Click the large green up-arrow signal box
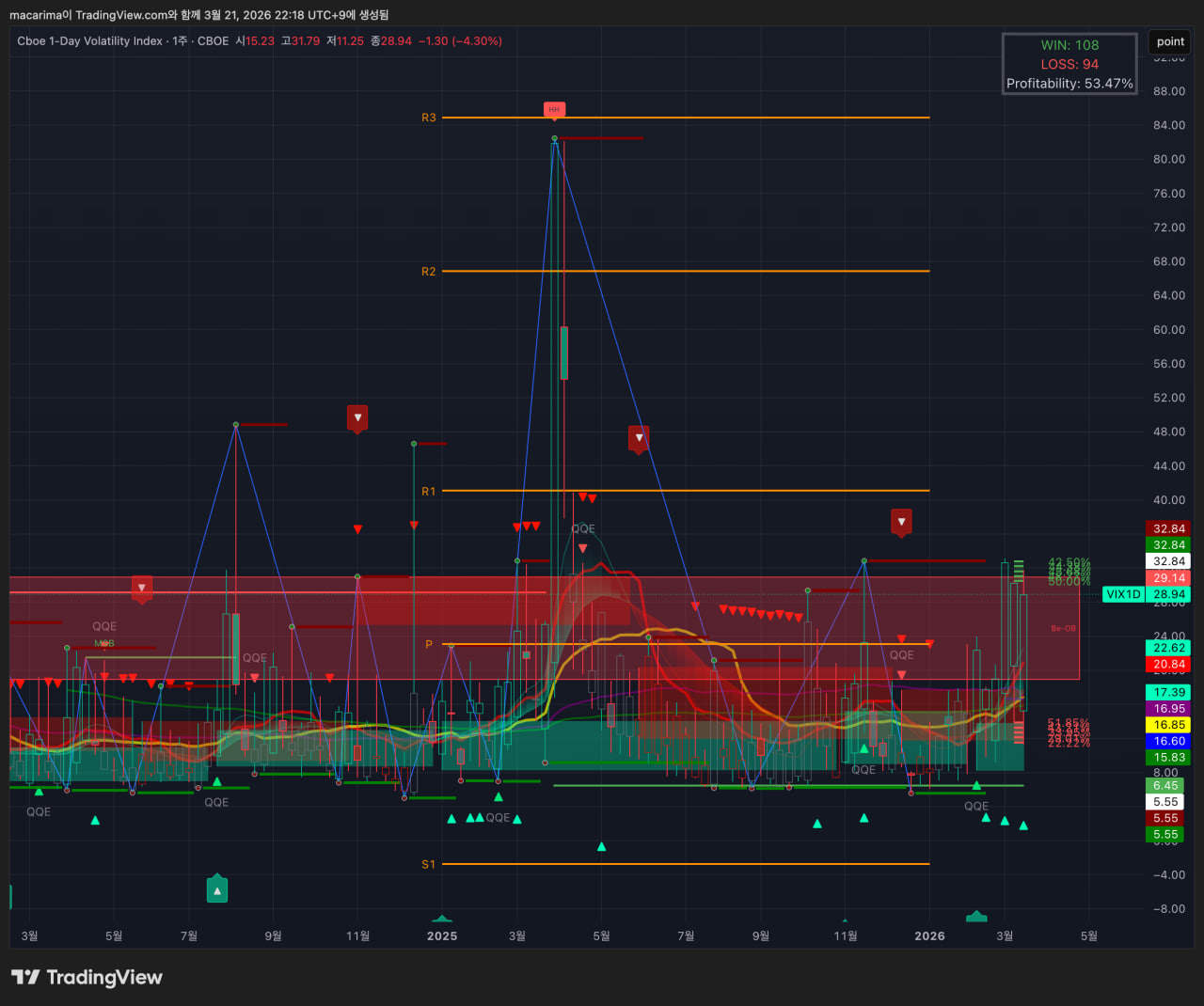 point(217,889)
